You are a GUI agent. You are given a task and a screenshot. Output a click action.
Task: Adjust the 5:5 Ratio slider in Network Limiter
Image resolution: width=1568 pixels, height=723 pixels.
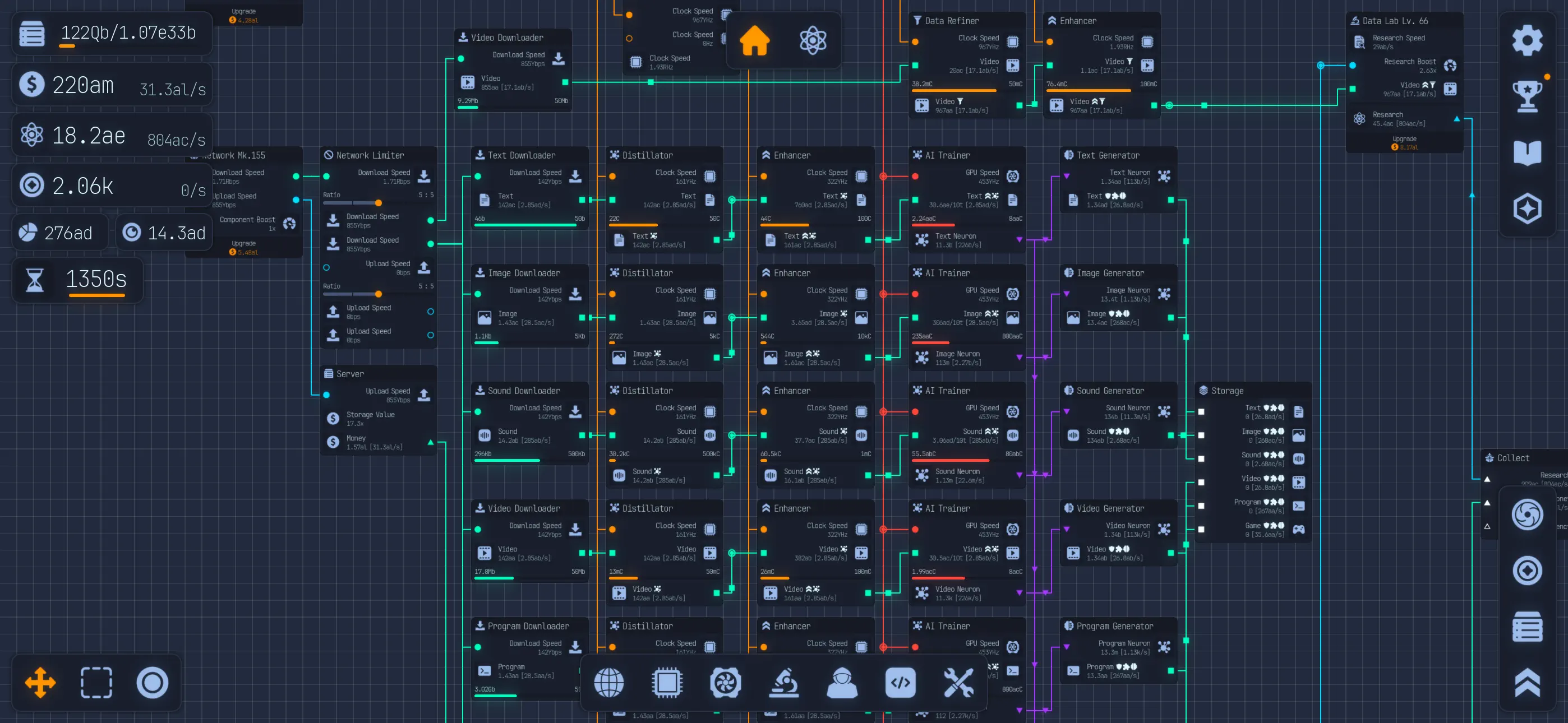(379, 203)
